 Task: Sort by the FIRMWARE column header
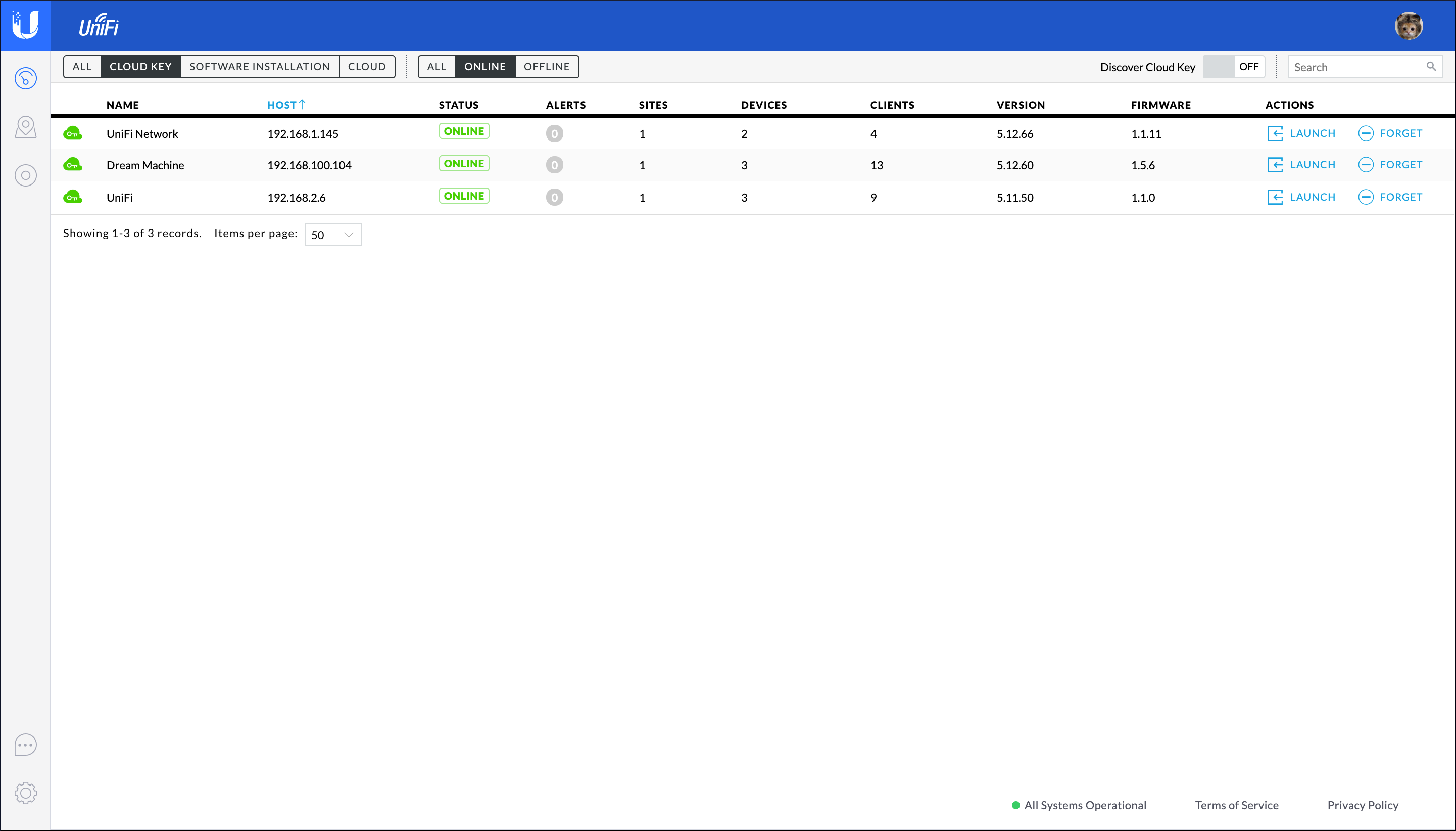point(1160,105)
